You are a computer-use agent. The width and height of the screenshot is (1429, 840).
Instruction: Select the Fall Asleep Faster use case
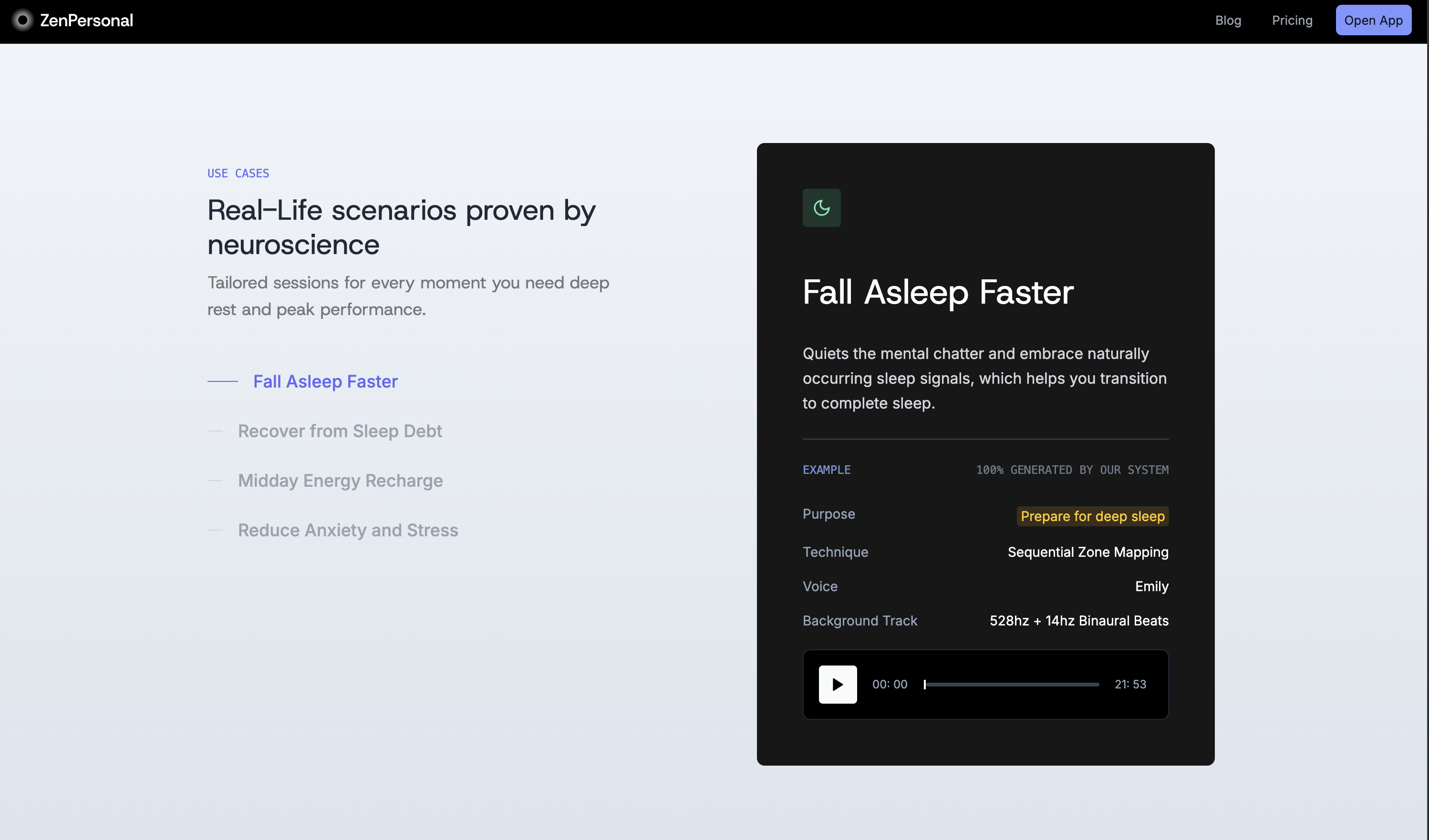click(325, 381)
